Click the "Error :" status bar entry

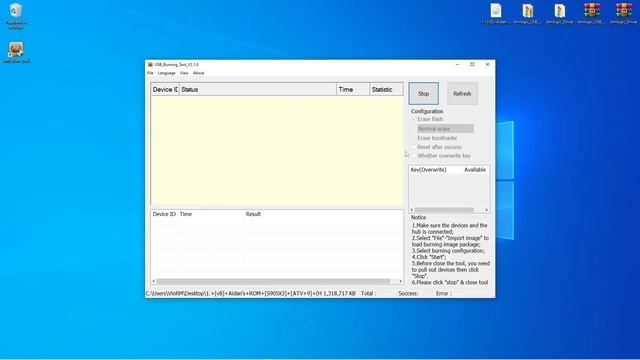pyautogui.click(x=443, y=293)
